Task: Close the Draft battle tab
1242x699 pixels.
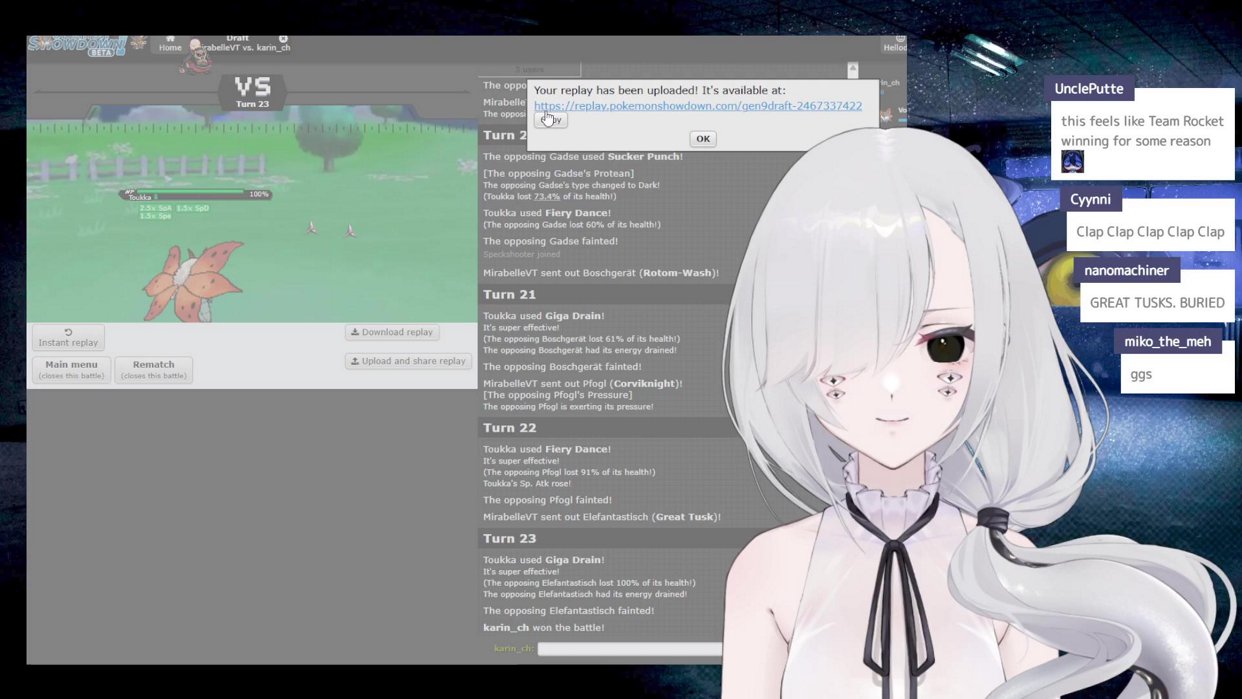Action: click(x=283, y=38)
